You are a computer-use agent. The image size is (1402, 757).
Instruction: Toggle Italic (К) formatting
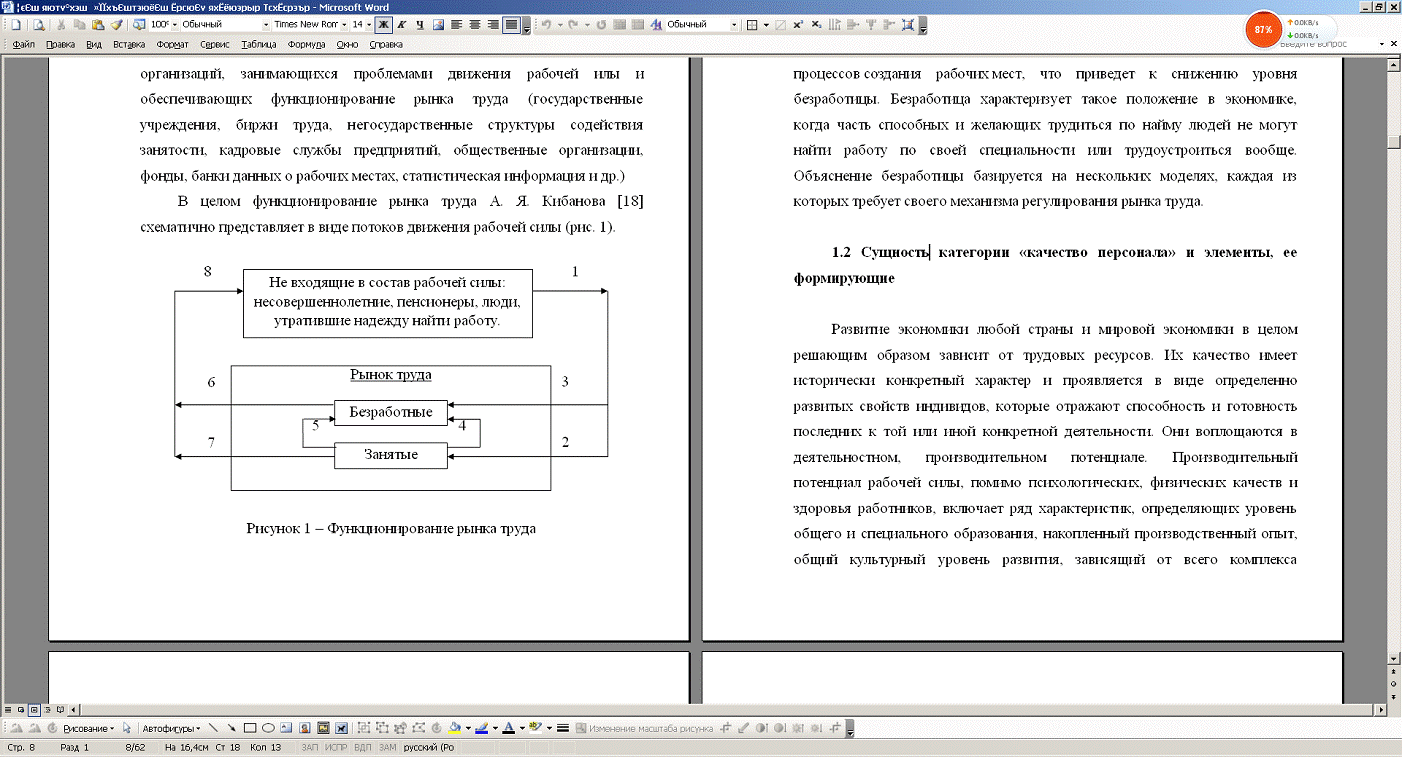(401, 25)
